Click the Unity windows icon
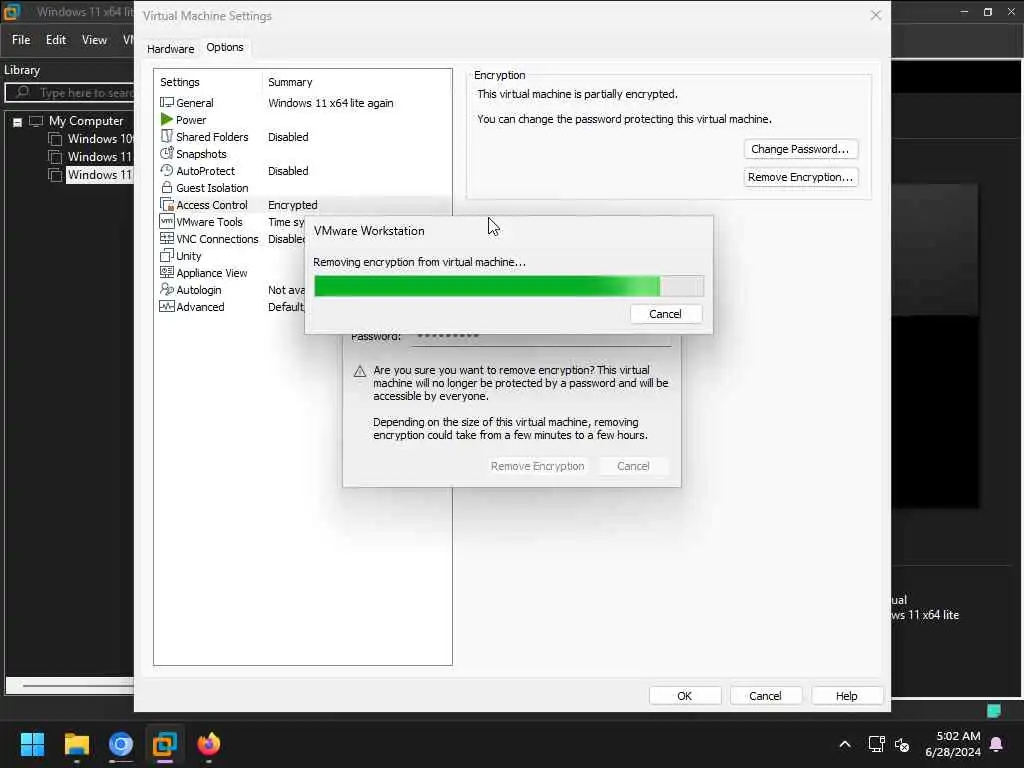1024x768 pixels. pos(167,255)
